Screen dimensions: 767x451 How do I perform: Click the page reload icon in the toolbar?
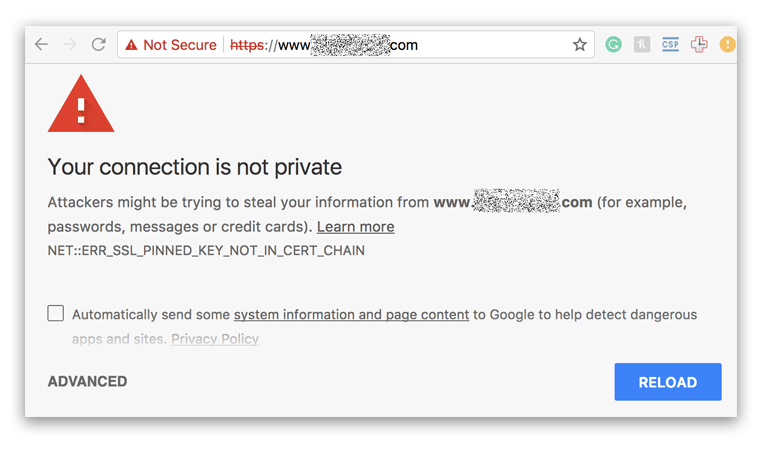pyautogui.click(x=98, y=45)
